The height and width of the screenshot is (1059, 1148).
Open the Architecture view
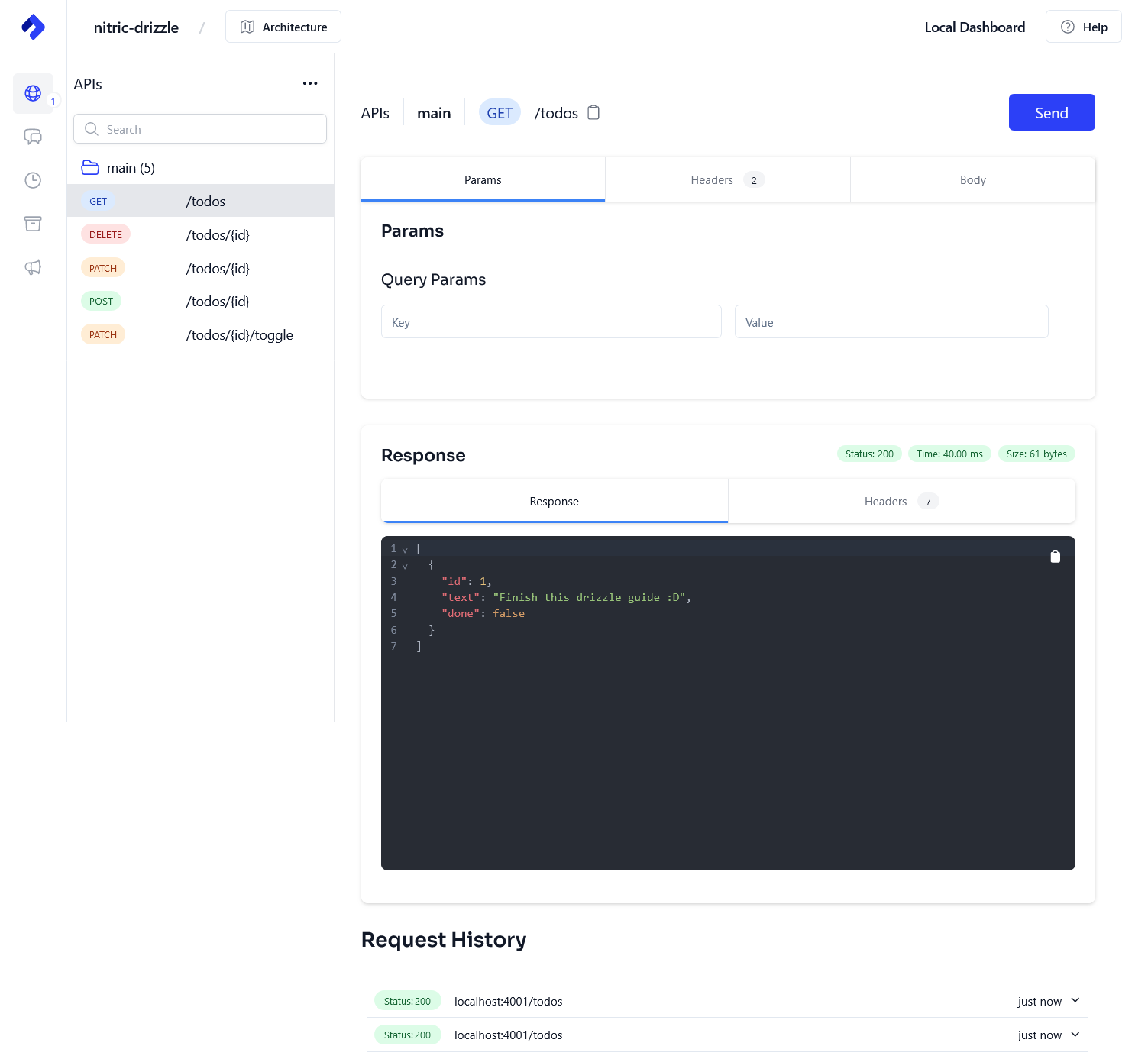(x=283, y=26)
